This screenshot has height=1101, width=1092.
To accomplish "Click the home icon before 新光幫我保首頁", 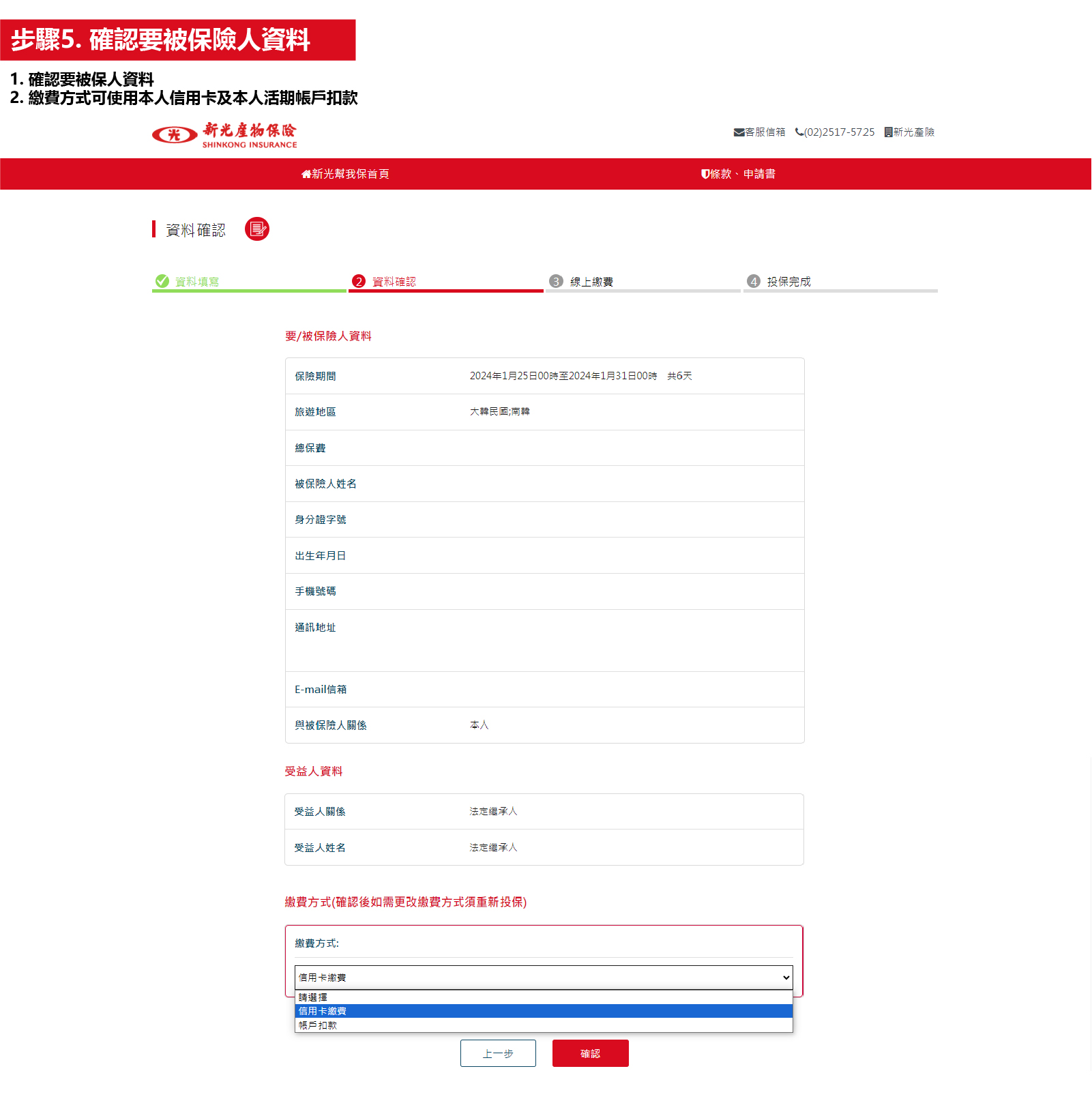I will 306,174.
